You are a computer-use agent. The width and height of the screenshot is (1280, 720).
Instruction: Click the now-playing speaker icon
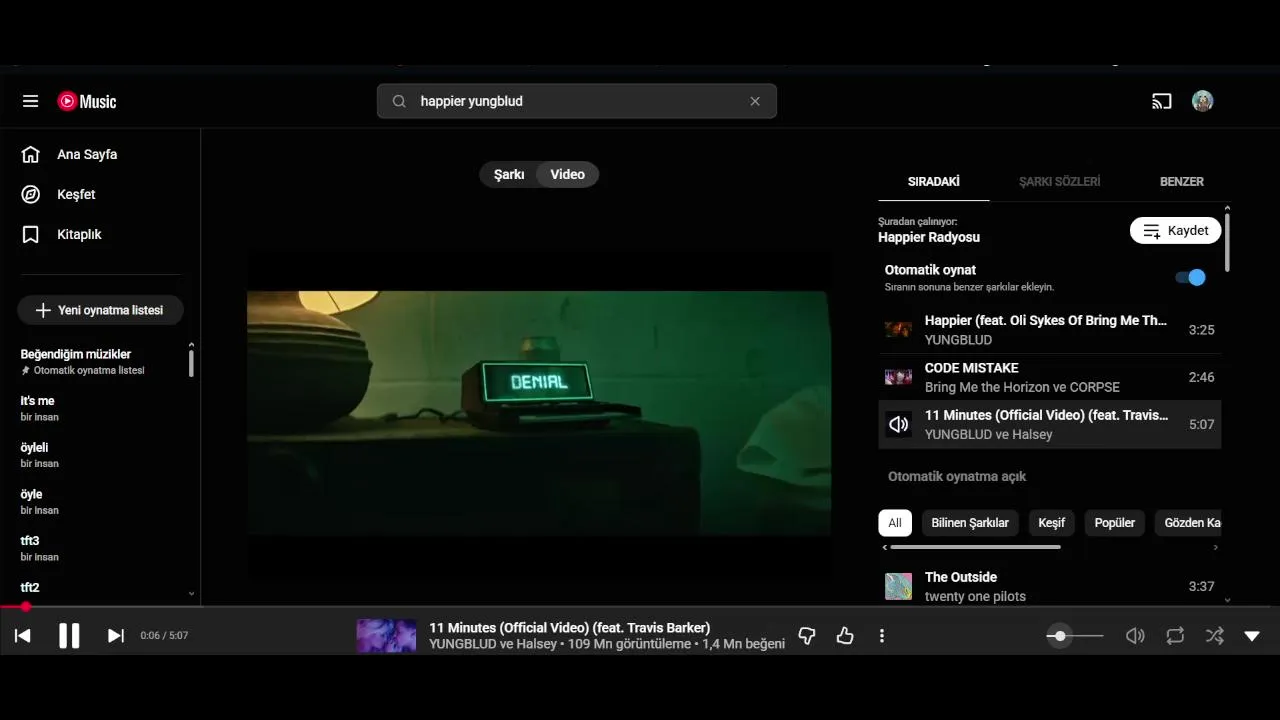coord(898,424)
